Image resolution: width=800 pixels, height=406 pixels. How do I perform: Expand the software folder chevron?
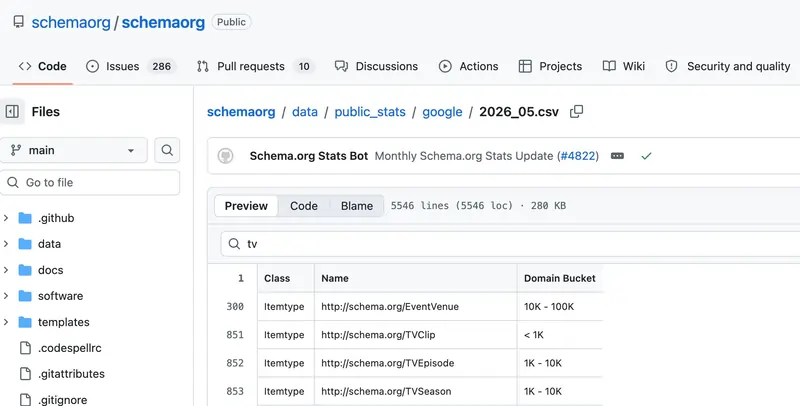(6, 296)
